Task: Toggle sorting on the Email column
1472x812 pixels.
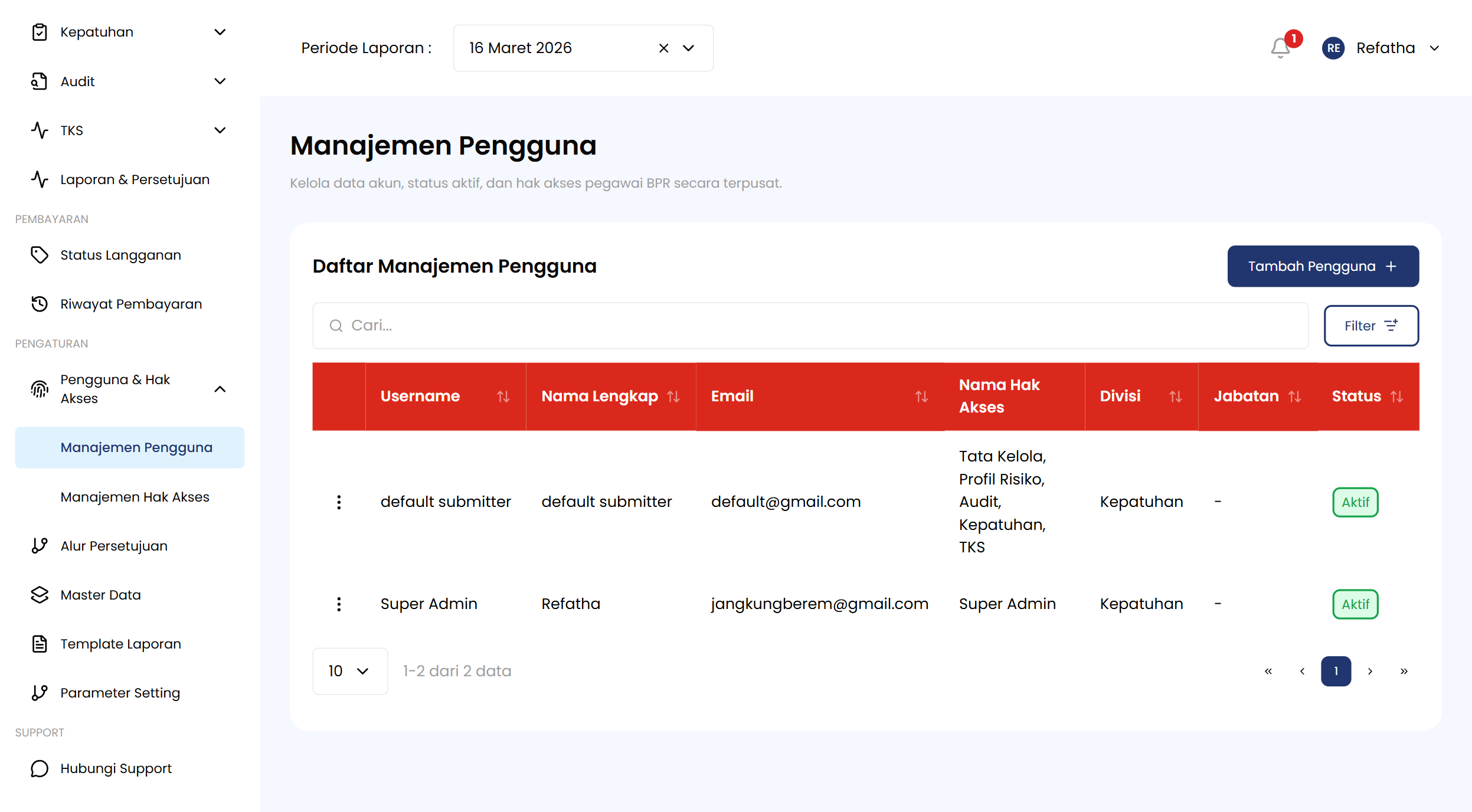Action: pyautogui.click(x=922, y=397)
